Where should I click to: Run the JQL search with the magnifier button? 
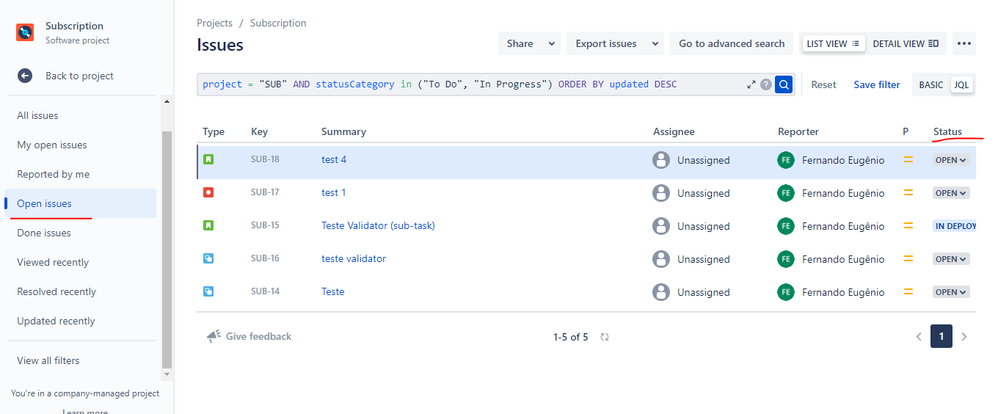click(784, 84)
